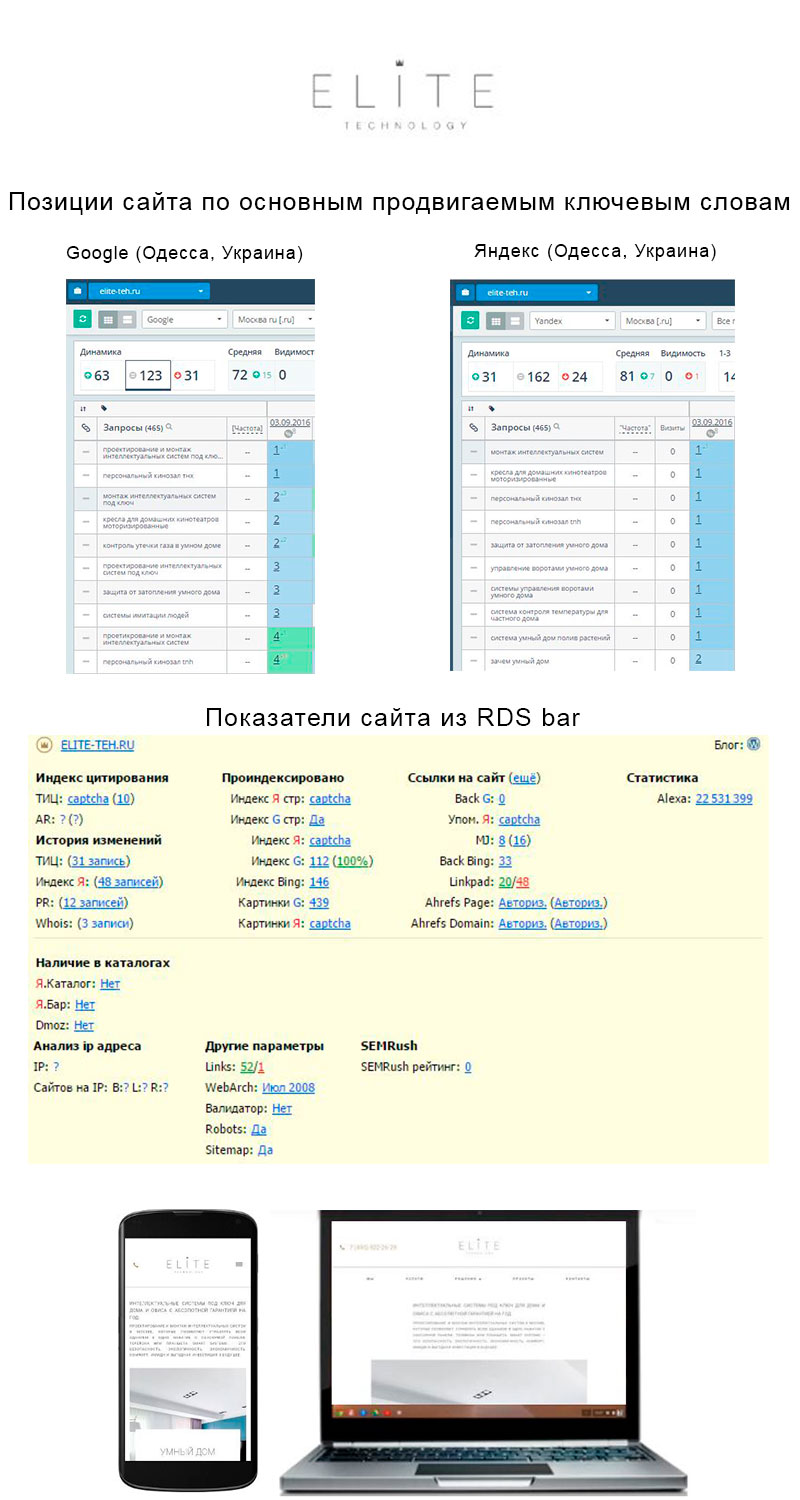Click 'управление воротами умного дома' query row
This screenshot has height=1500, width=800.
coord(548,568)
